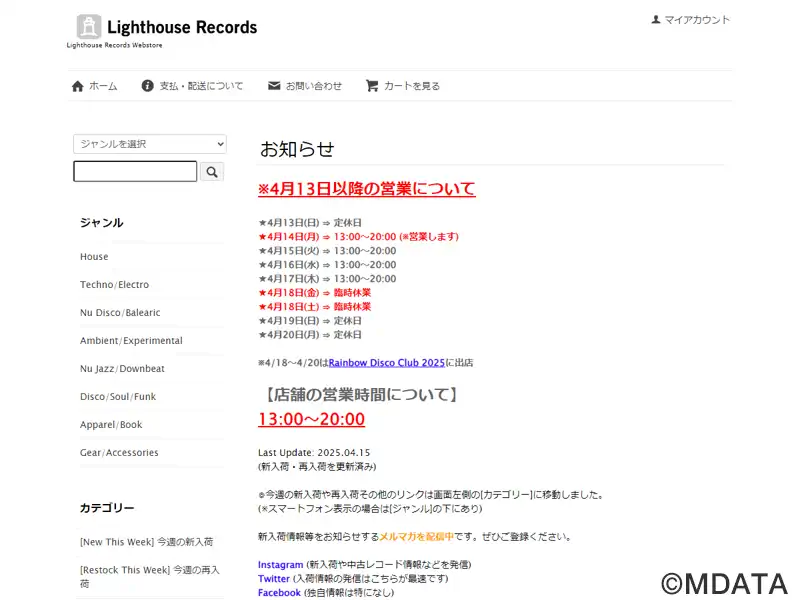This screenshot has height=600, width=800.
Task: Open the House genre
Action: pyautogui.click(x=94, y=257)
